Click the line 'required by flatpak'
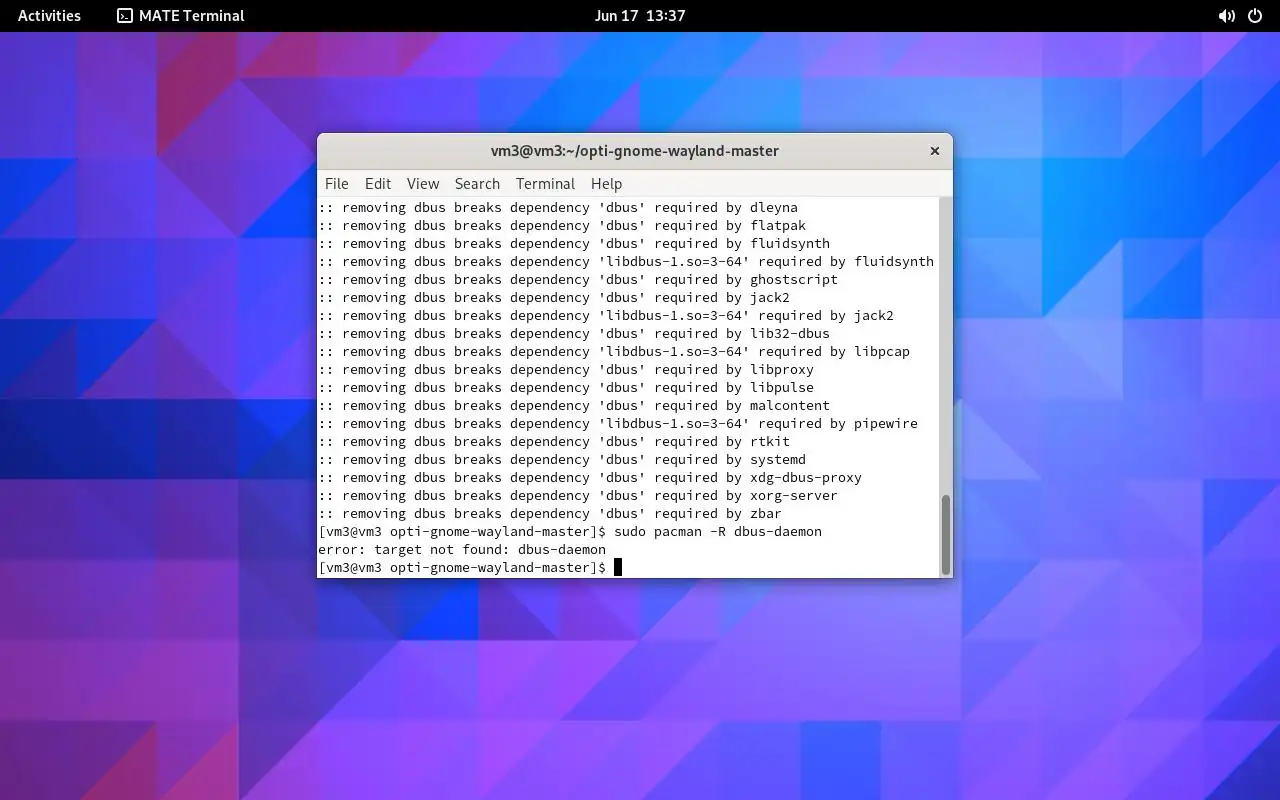1280x800 pixels. (562, 225)
